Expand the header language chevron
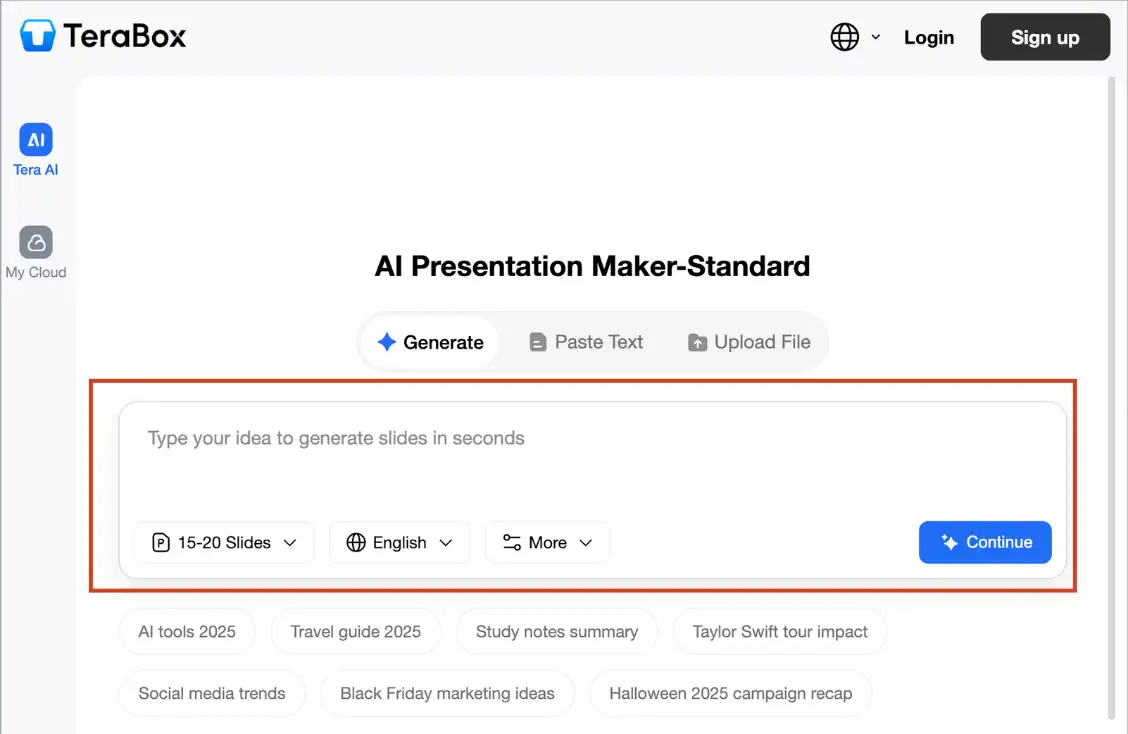Viewport: 1128px width, 734px height. click(x=875, y=37)
